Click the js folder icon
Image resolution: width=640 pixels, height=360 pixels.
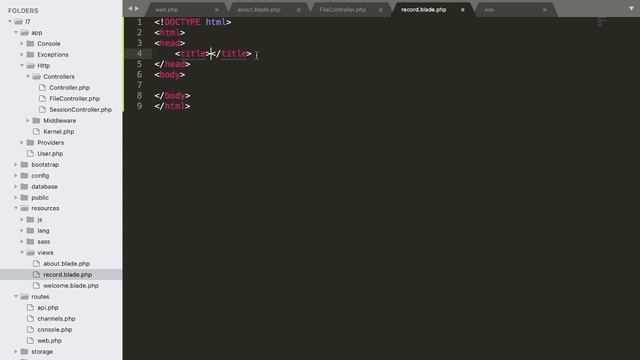point(30,220)
